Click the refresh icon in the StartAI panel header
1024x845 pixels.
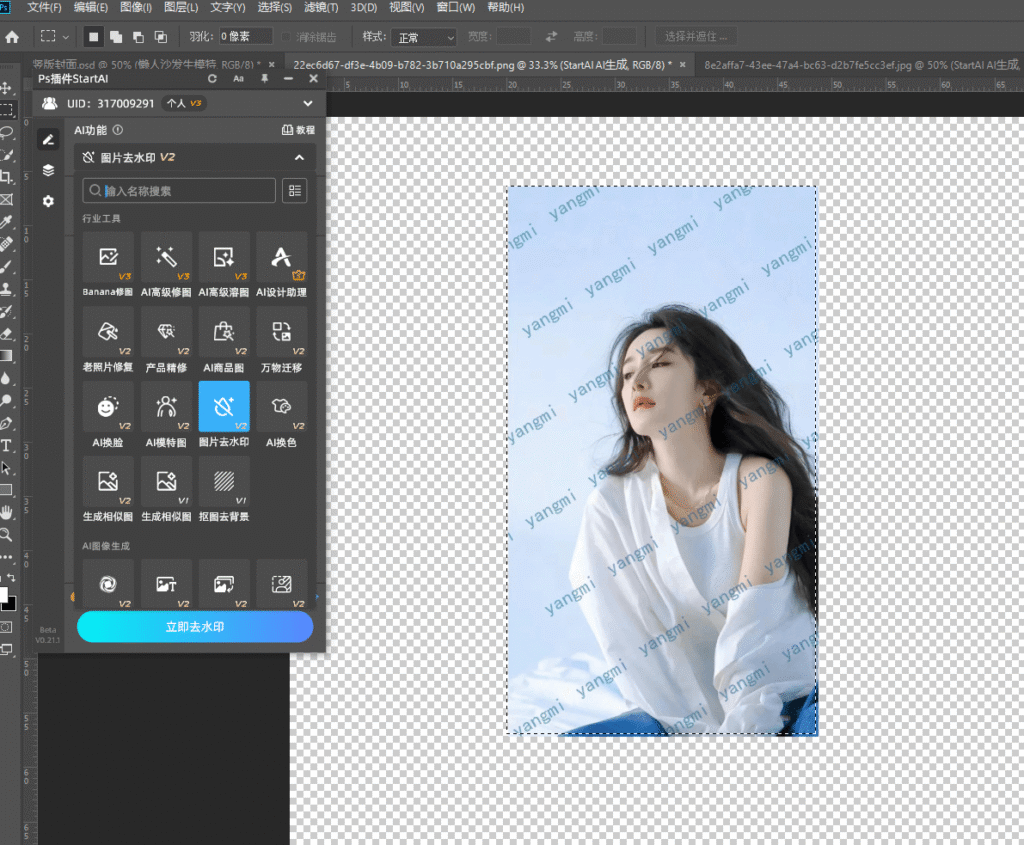click(x=212, y=78)
